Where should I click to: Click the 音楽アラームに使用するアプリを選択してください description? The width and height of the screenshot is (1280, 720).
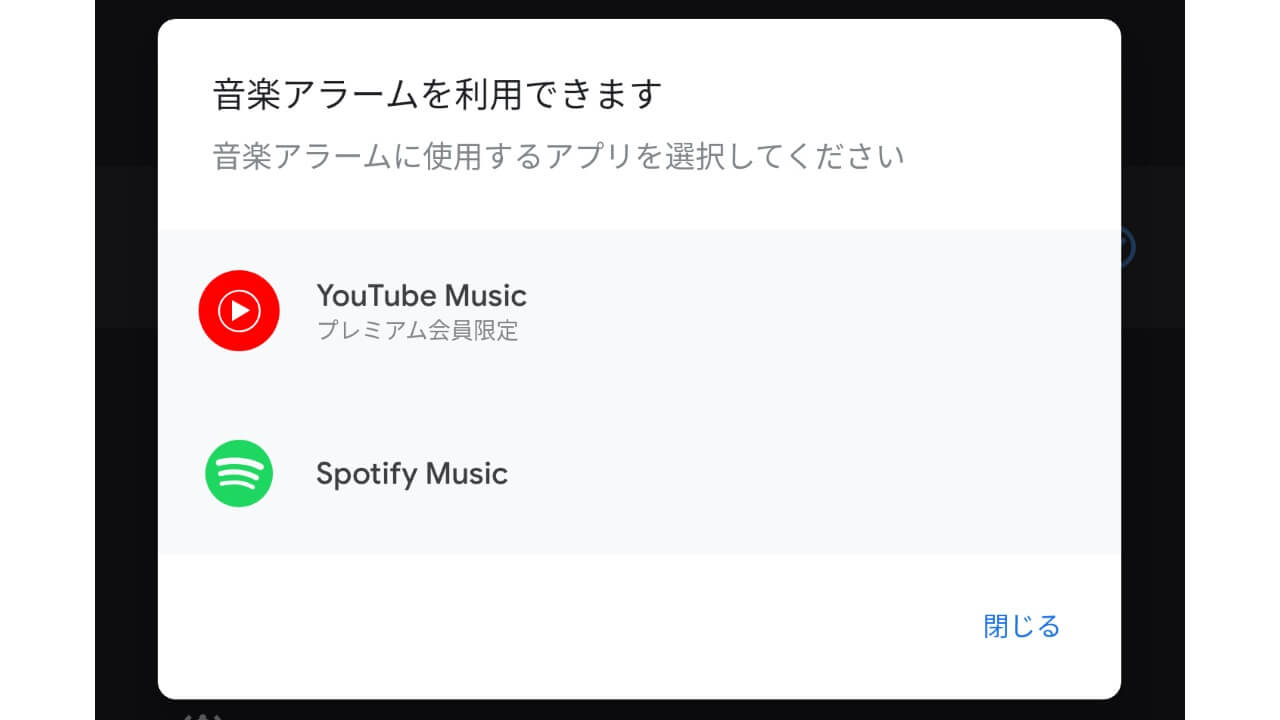[x=558, y=157]
